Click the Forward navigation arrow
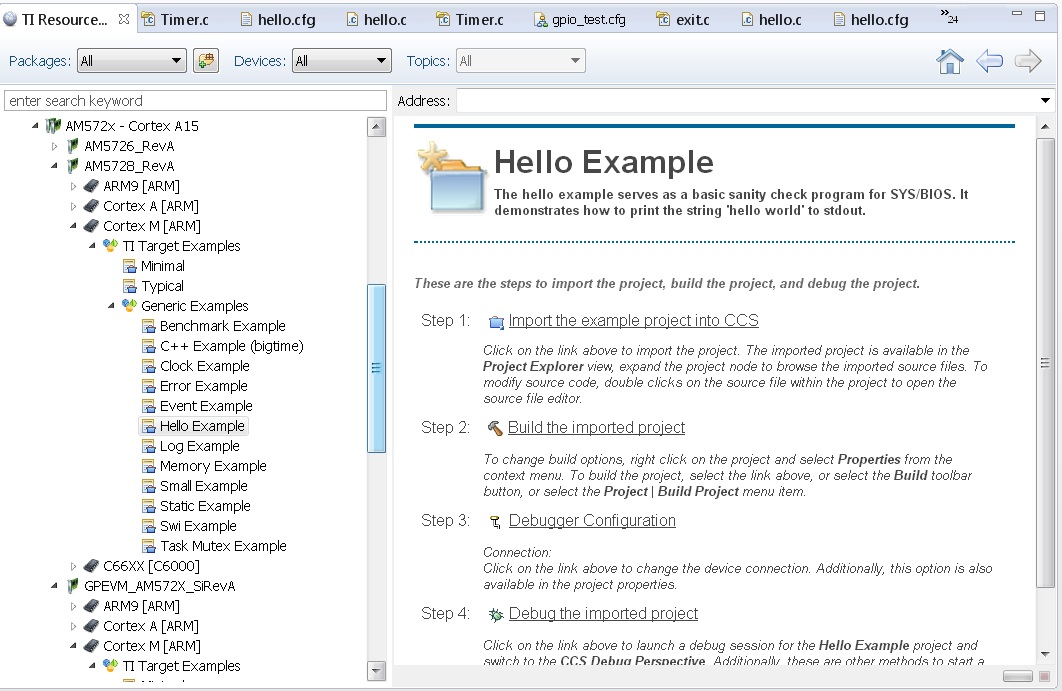The height and width of the screenshot is (691, 1062). tap(1028, 61)
